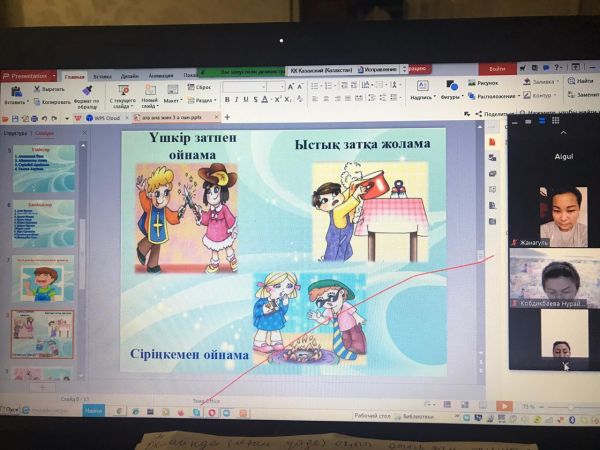Toggle Bold formatting in font group
This screenshot has width=600, height=450.
[x=229, y=100]
